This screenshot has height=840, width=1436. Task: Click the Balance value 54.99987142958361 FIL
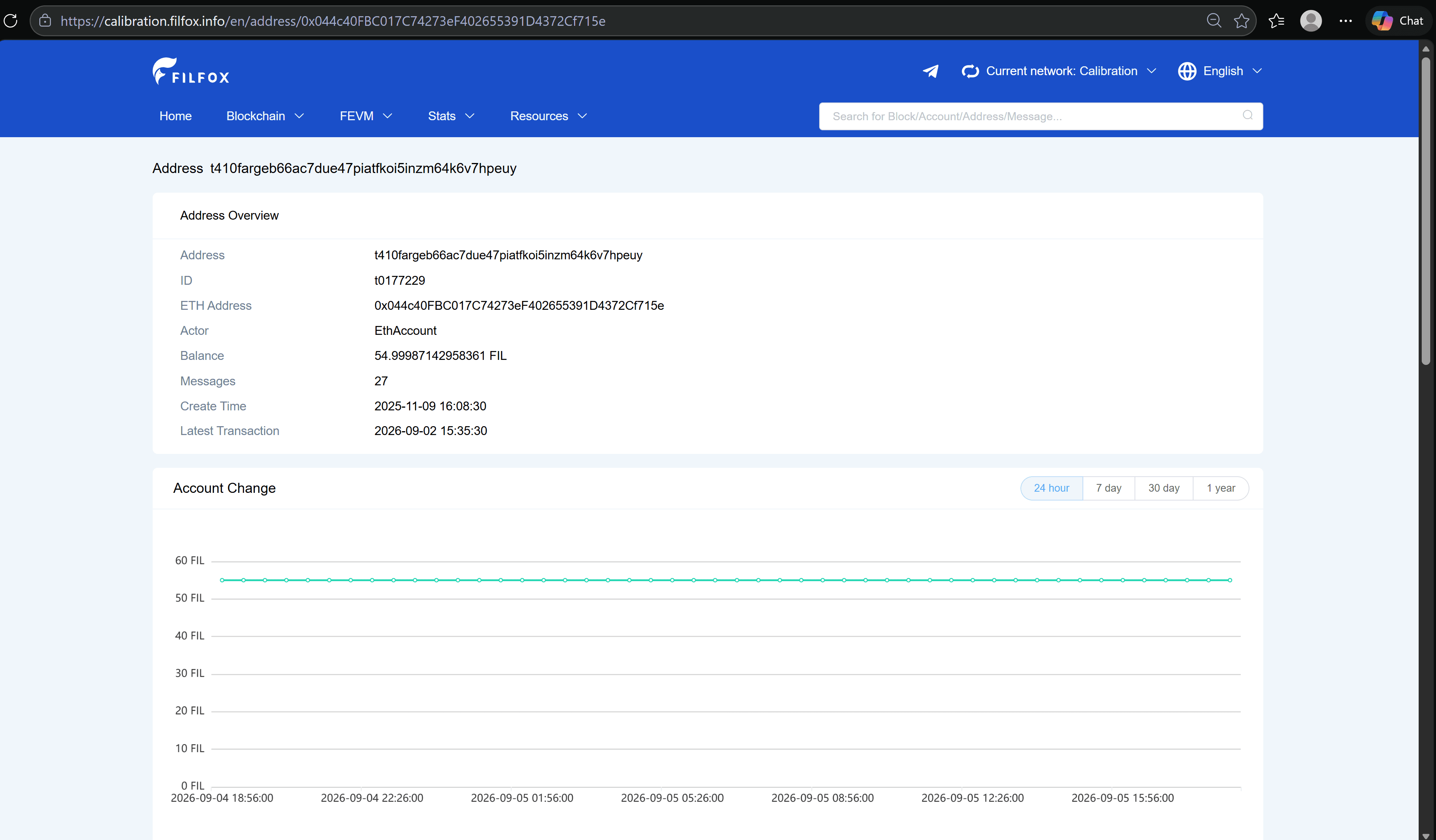pyautogui.click(x=441, y=356)
